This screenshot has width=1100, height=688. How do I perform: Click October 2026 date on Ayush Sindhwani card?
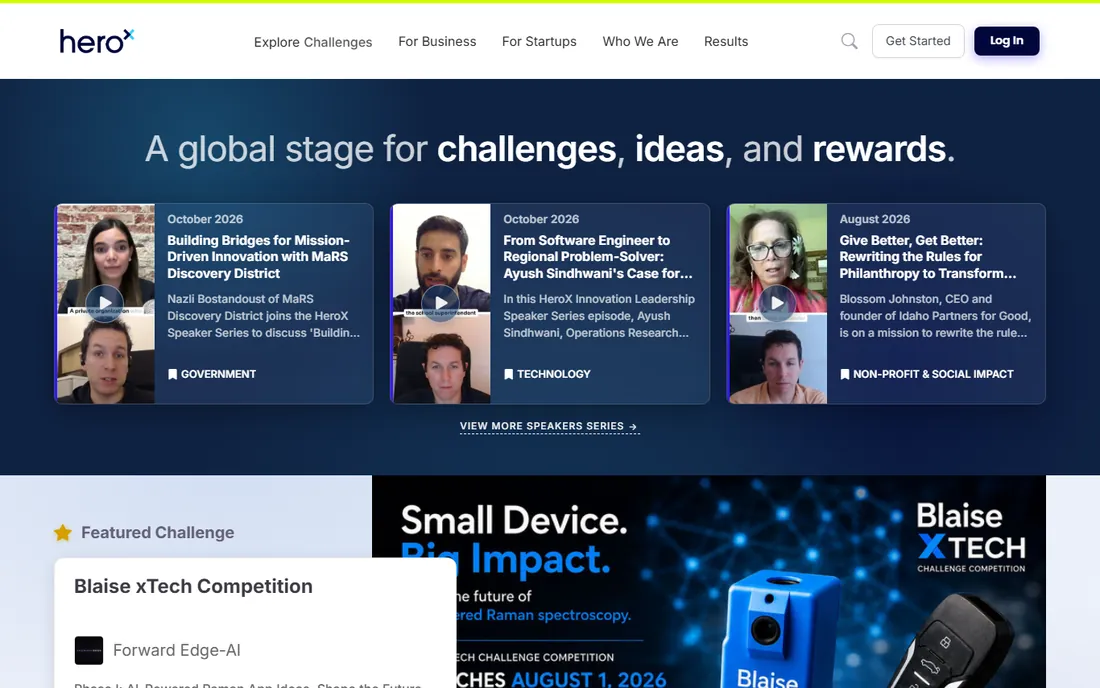541,219
